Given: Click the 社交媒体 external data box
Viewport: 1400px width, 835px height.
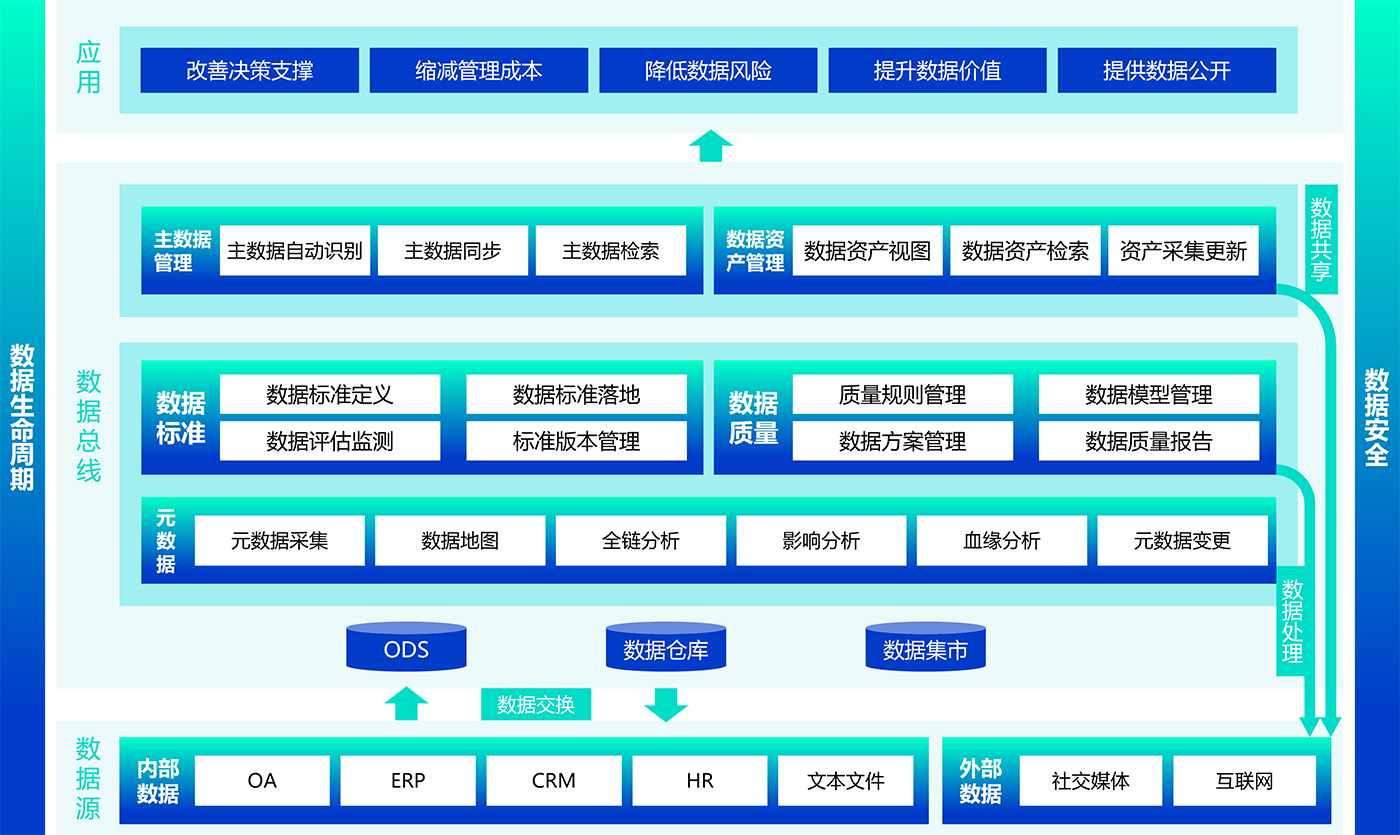Looking at the screenshot, I should click(x=1090, y=781).
